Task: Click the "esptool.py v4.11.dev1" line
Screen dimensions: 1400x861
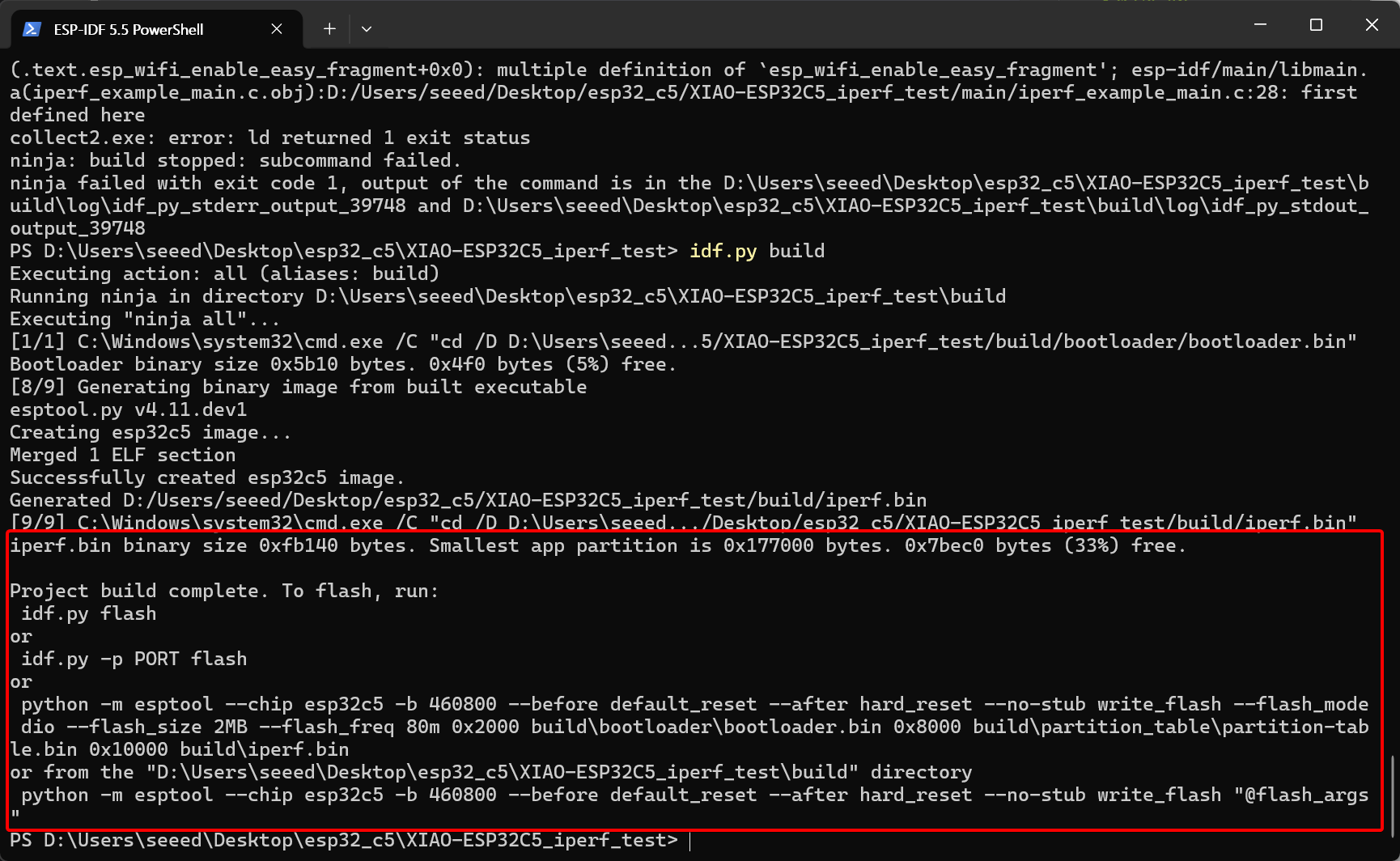Action: click(128, 409)
